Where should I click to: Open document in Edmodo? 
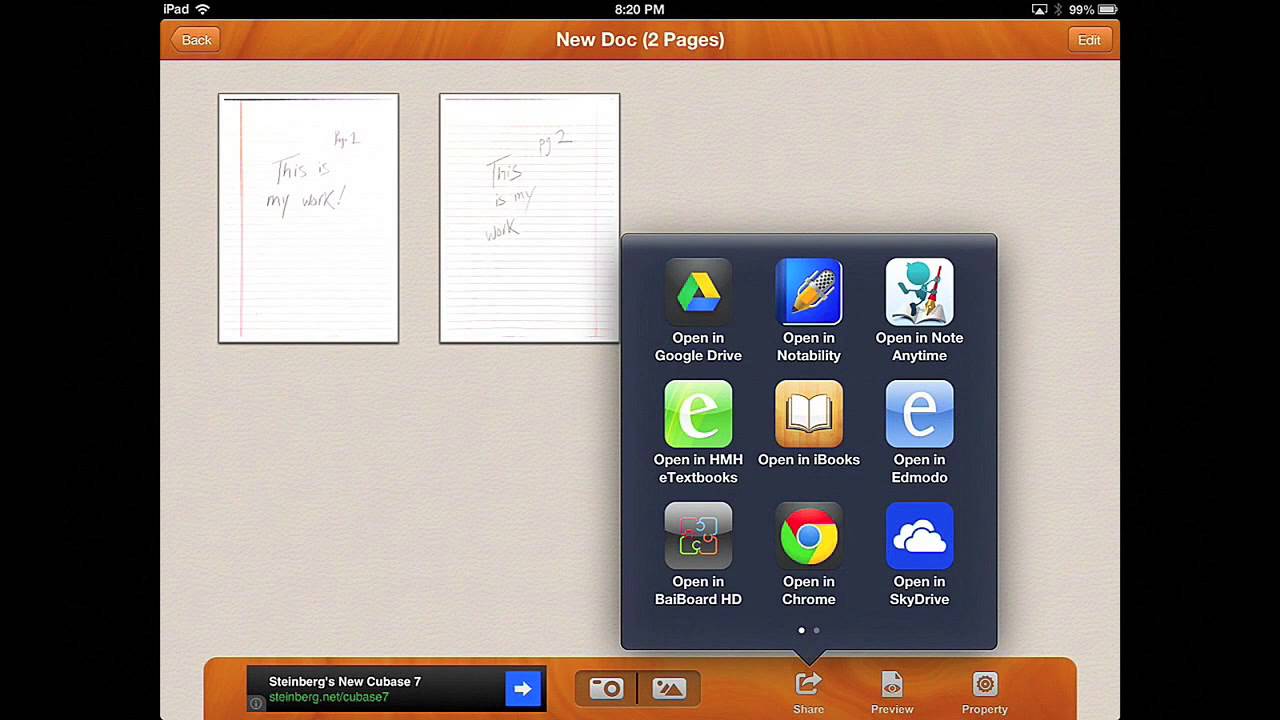coord(919,433)
